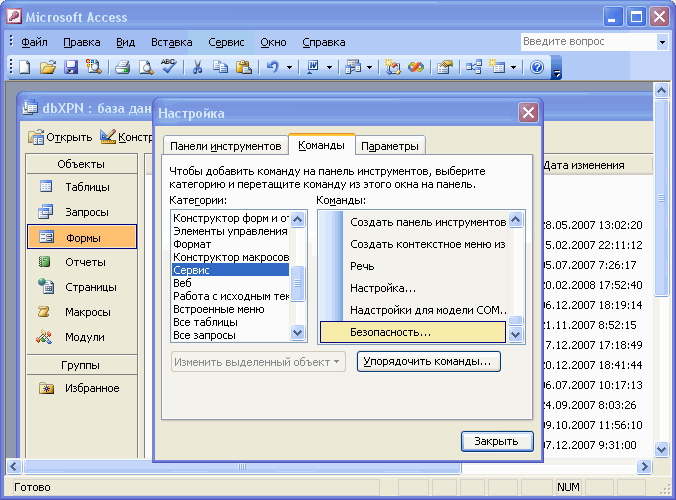The height and width of the screenshot is (500, 676).
Task: Click the File search toolbar icon
Action: (94, 67)
